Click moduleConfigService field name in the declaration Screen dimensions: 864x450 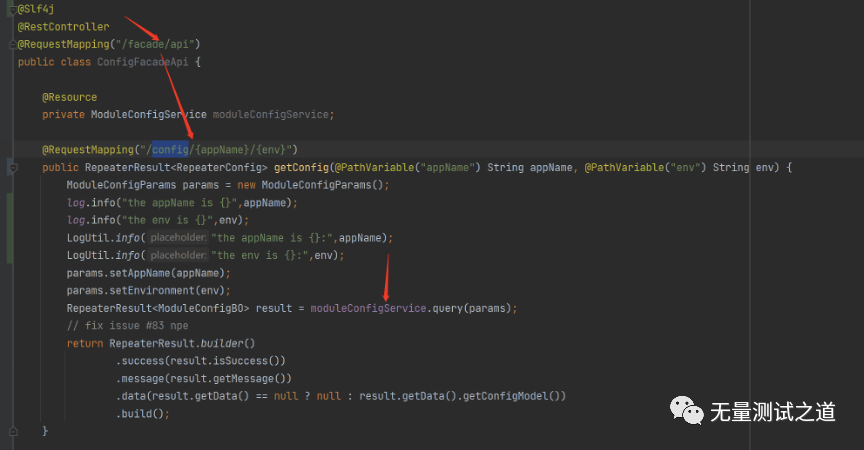[271, 115]
